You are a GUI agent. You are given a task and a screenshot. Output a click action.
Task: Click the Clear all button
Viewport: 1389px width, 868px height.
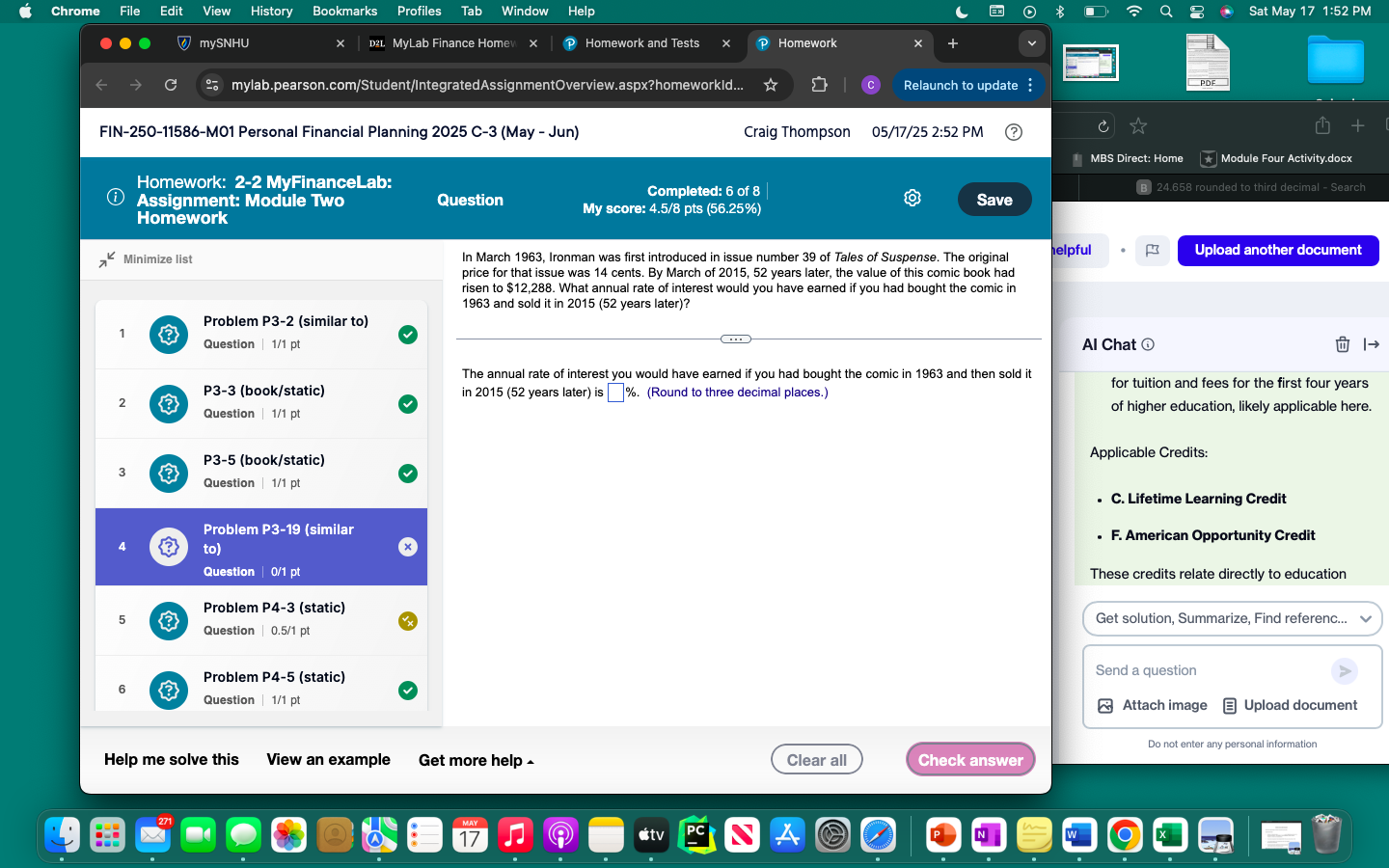coord(817,760)
